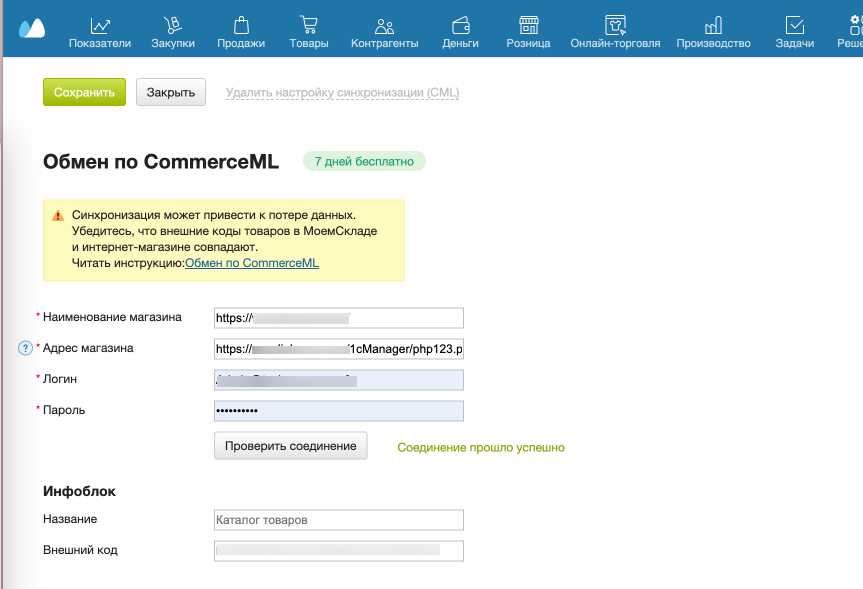Open the Деньги wallet icon
This screenshot has width=863, height=589.
(x=461, y=25)
